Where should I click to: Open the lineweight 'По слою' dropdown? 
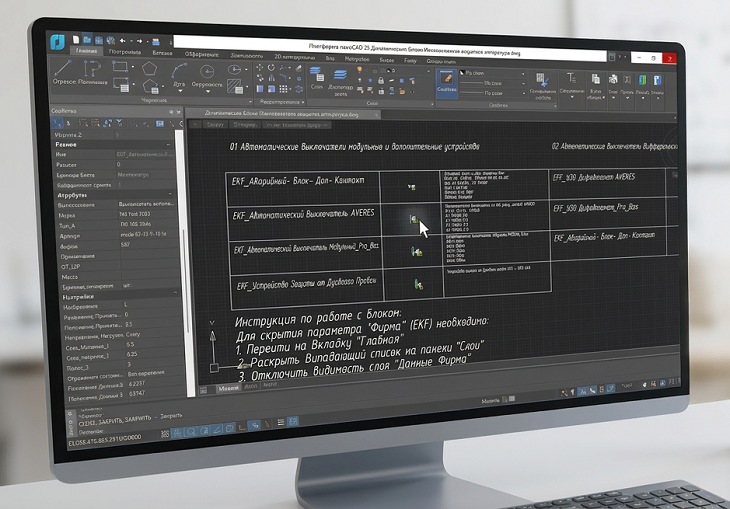point(493,93)
